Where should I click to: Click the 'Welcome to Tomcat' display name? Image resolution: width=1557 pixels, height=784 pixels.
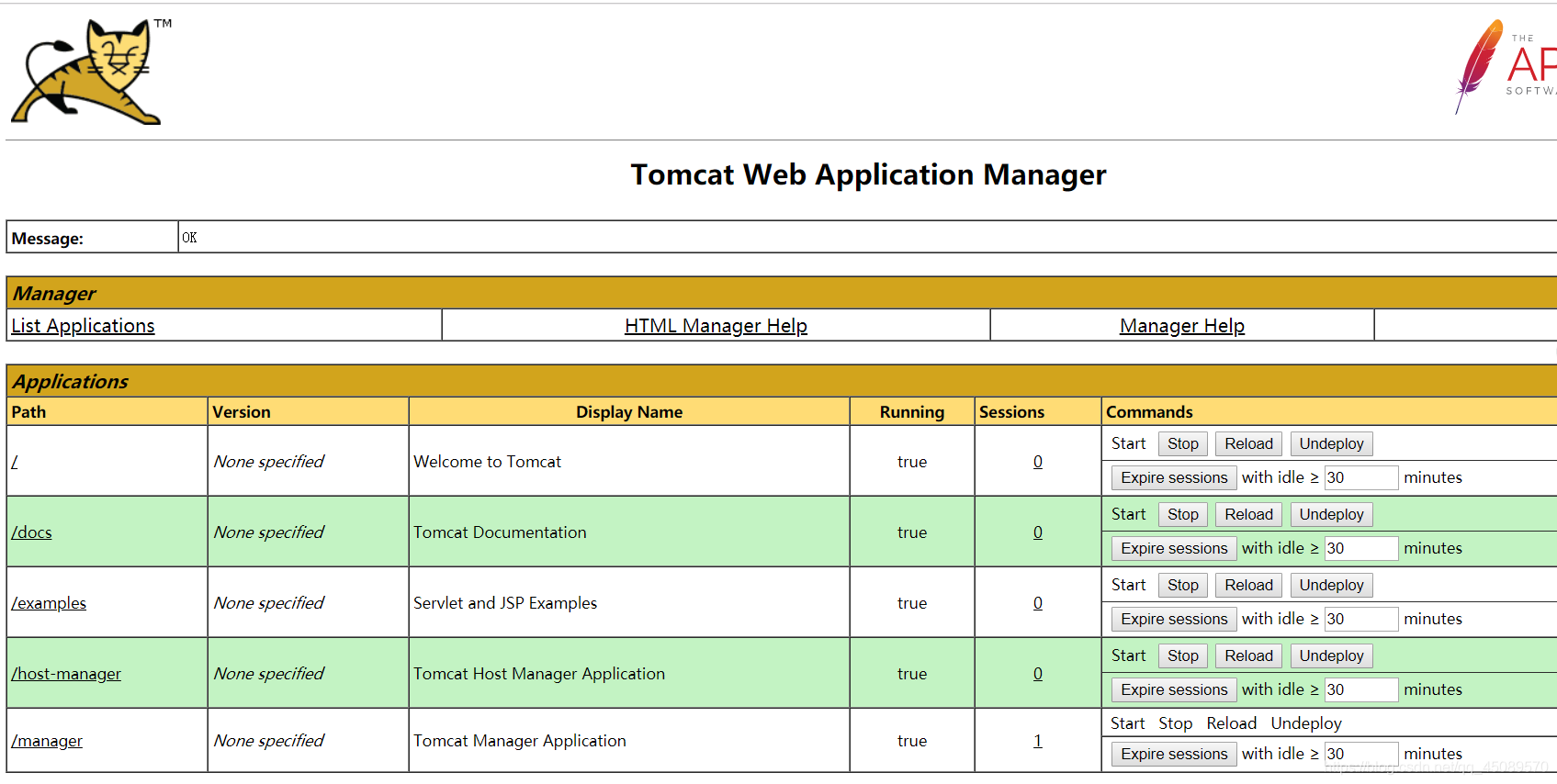click(487, 462)
